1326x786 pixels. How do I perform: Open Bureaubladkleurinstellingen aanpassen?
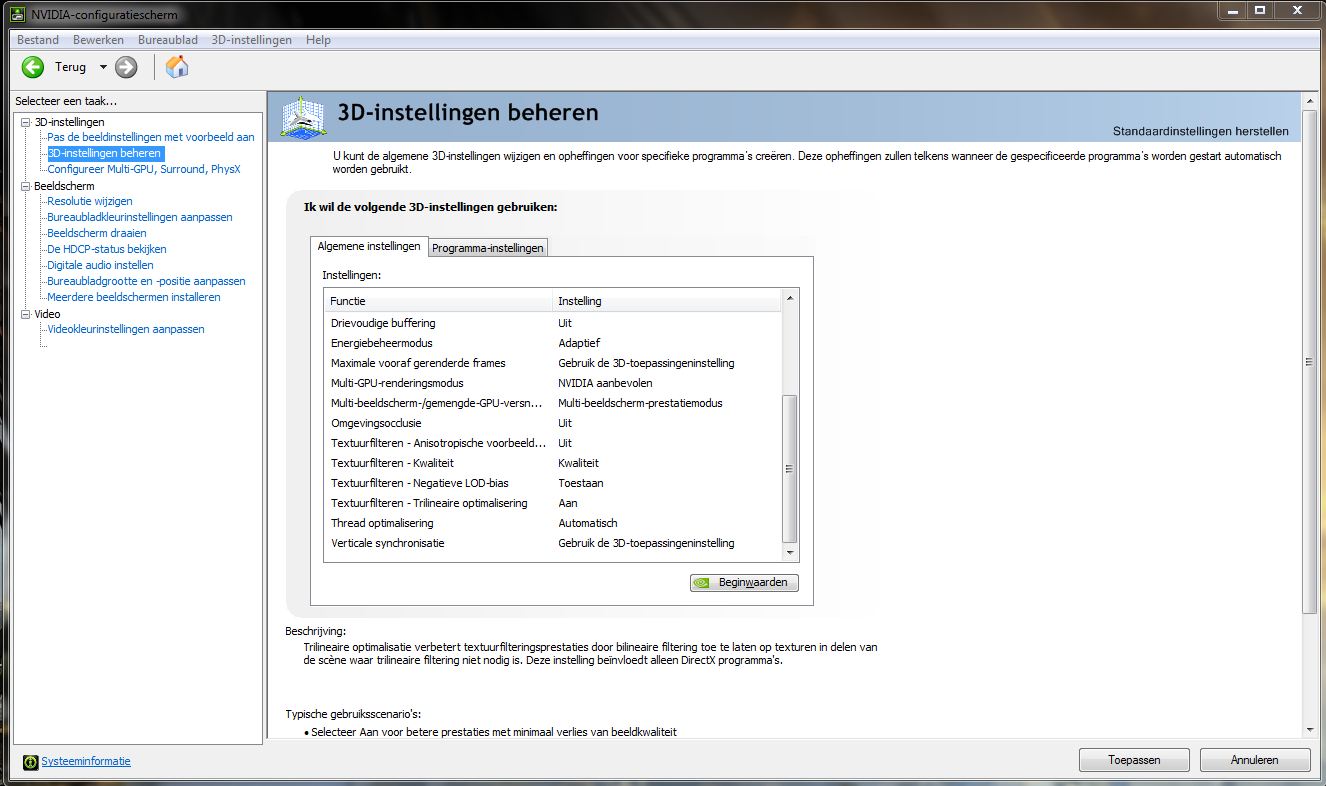140,217
